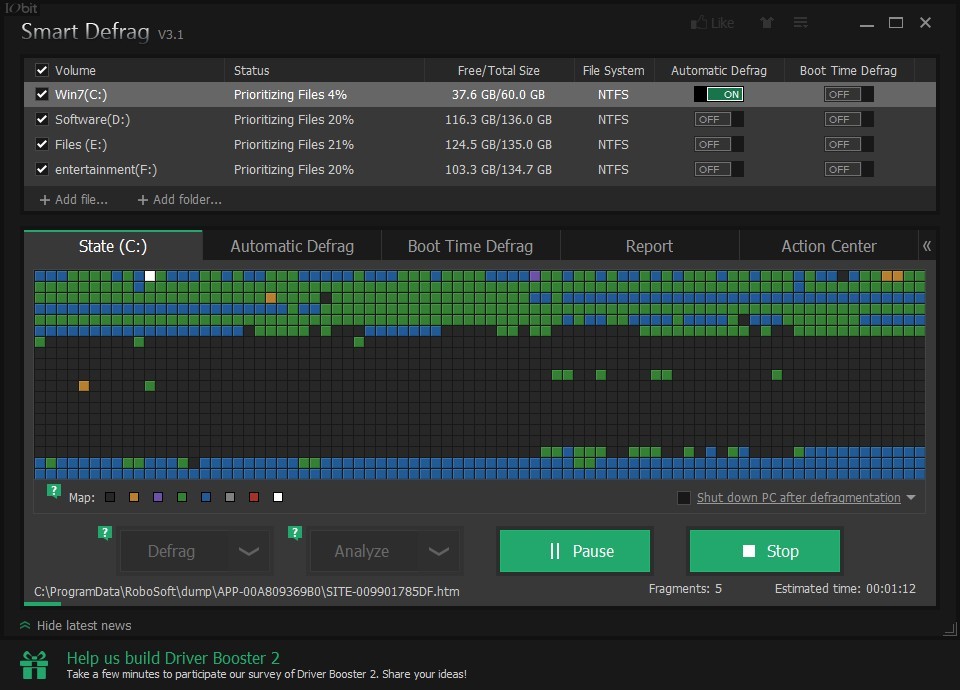960x690 pixels.
Task: Click the help icon next to Defrag
Action: 105,533
